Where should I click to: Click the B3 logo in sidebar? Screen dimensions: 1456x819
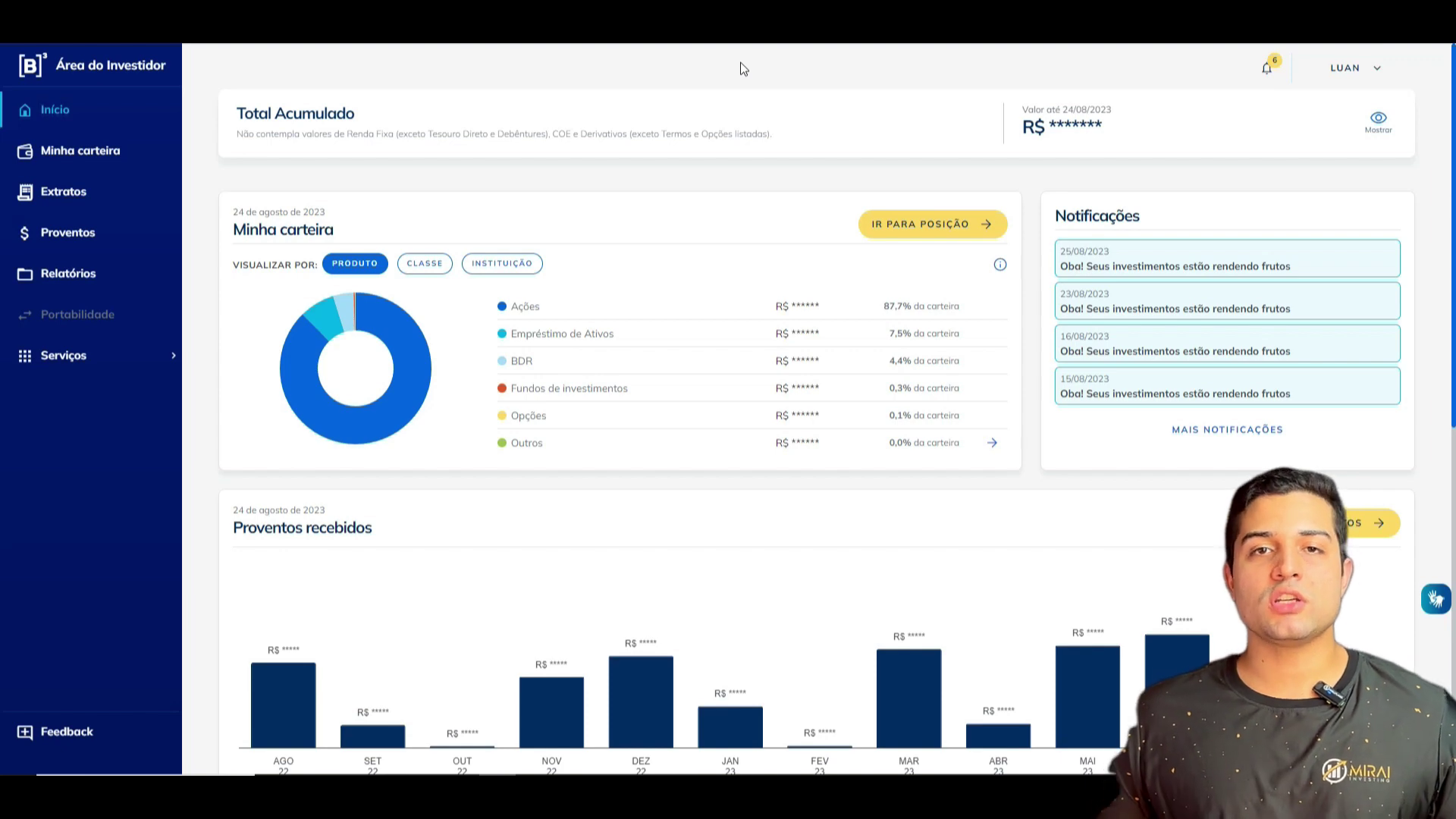(32, 65)
